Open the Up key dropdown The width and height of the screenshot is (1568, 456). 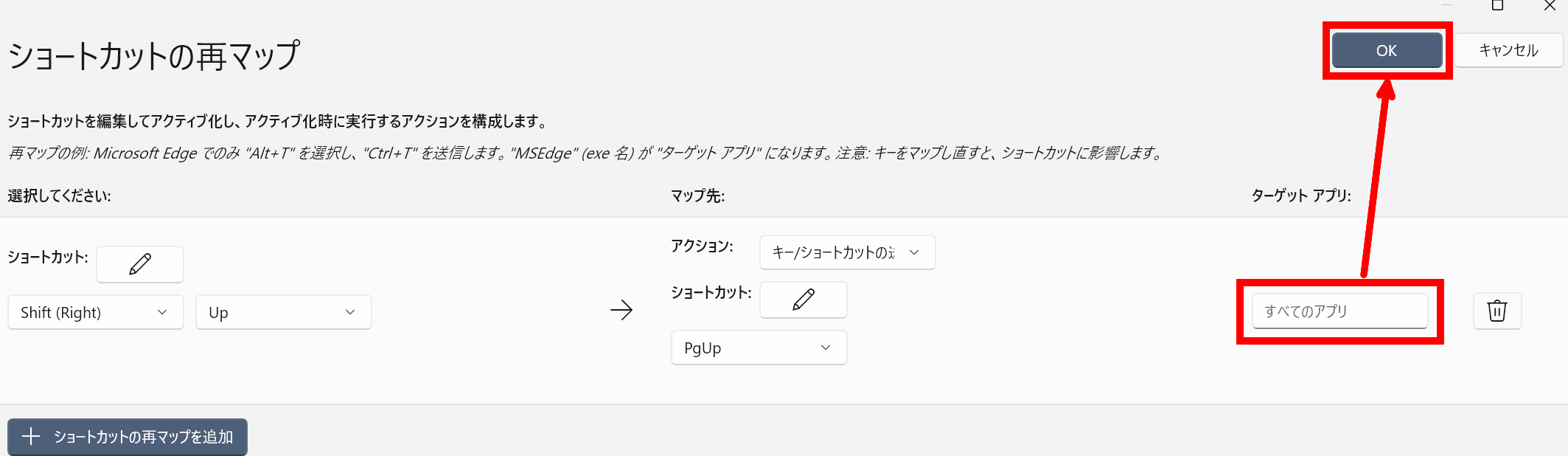coord(283,312)
